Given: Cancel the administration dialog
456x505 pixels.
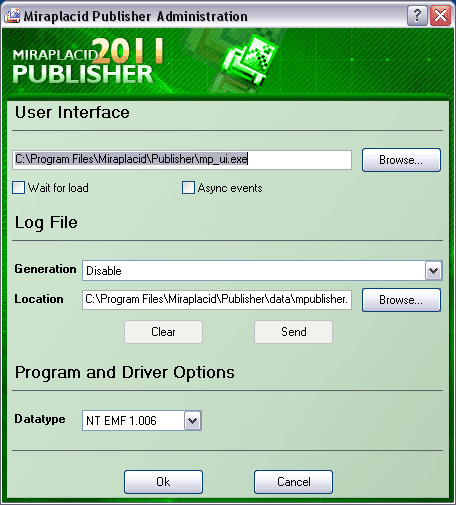Looking at the screenshot, I should (293, 482).
